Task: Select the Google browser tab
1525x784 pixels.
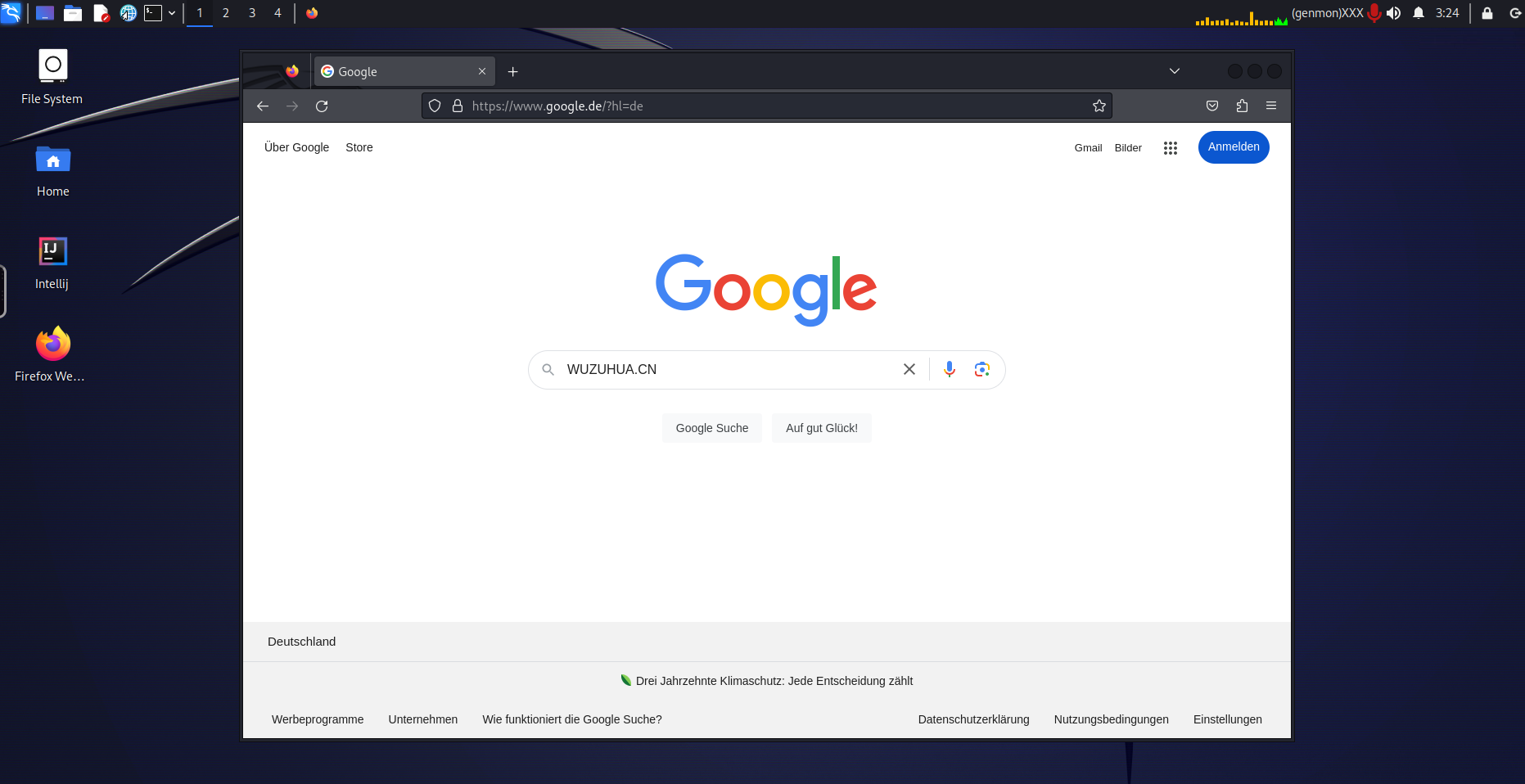Action: (x=377, y=71)
